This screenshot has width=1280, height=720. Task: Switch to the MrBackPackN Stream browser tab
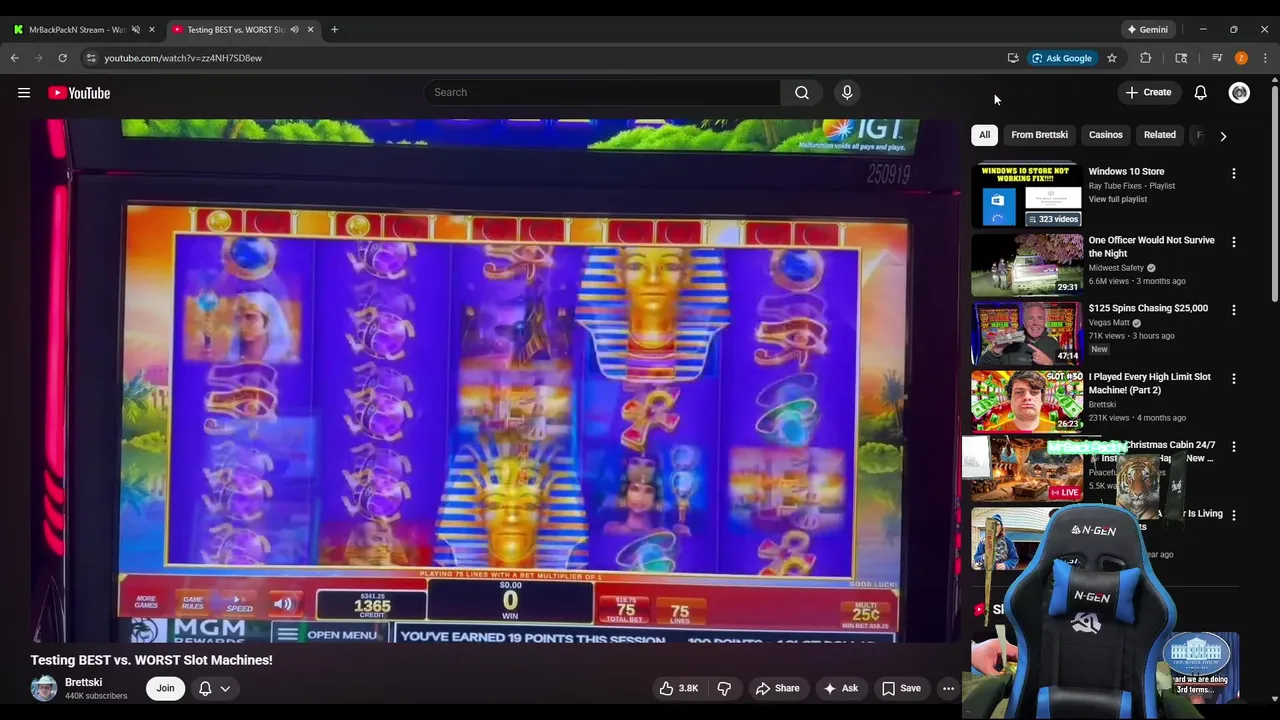tap(75, 30)
